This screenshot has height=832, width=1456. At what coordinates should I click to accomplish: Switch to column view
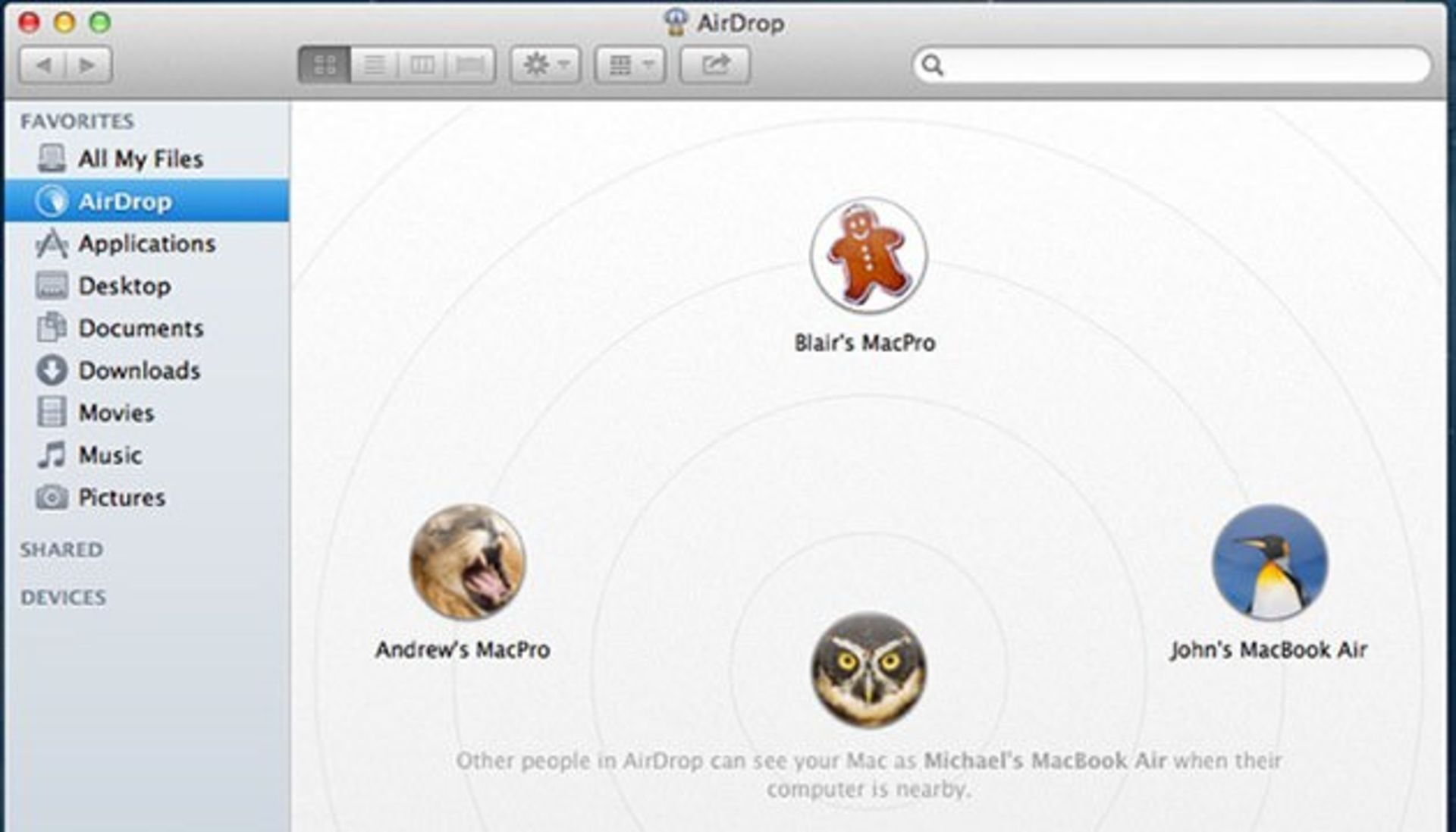pos(422,65)
